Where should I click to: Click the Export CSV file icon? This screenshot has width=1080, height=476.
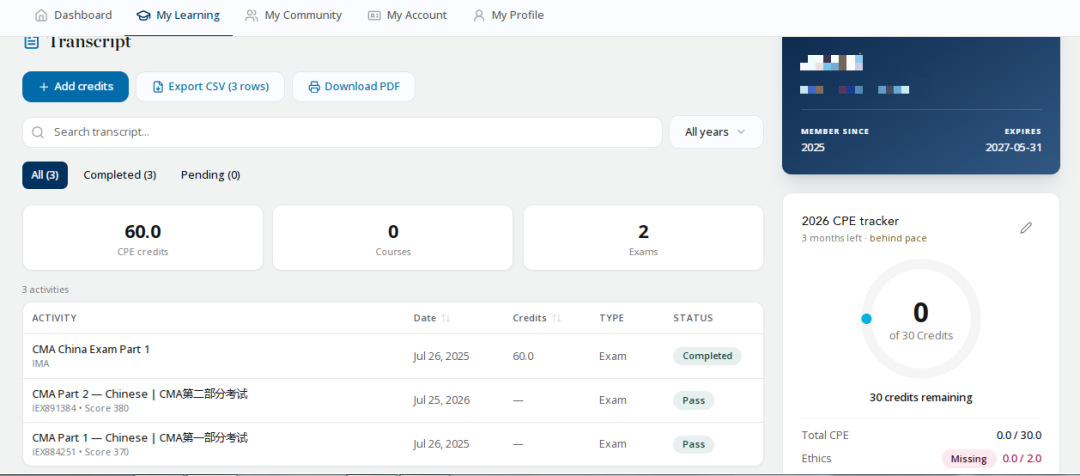[x=158, y=87]
